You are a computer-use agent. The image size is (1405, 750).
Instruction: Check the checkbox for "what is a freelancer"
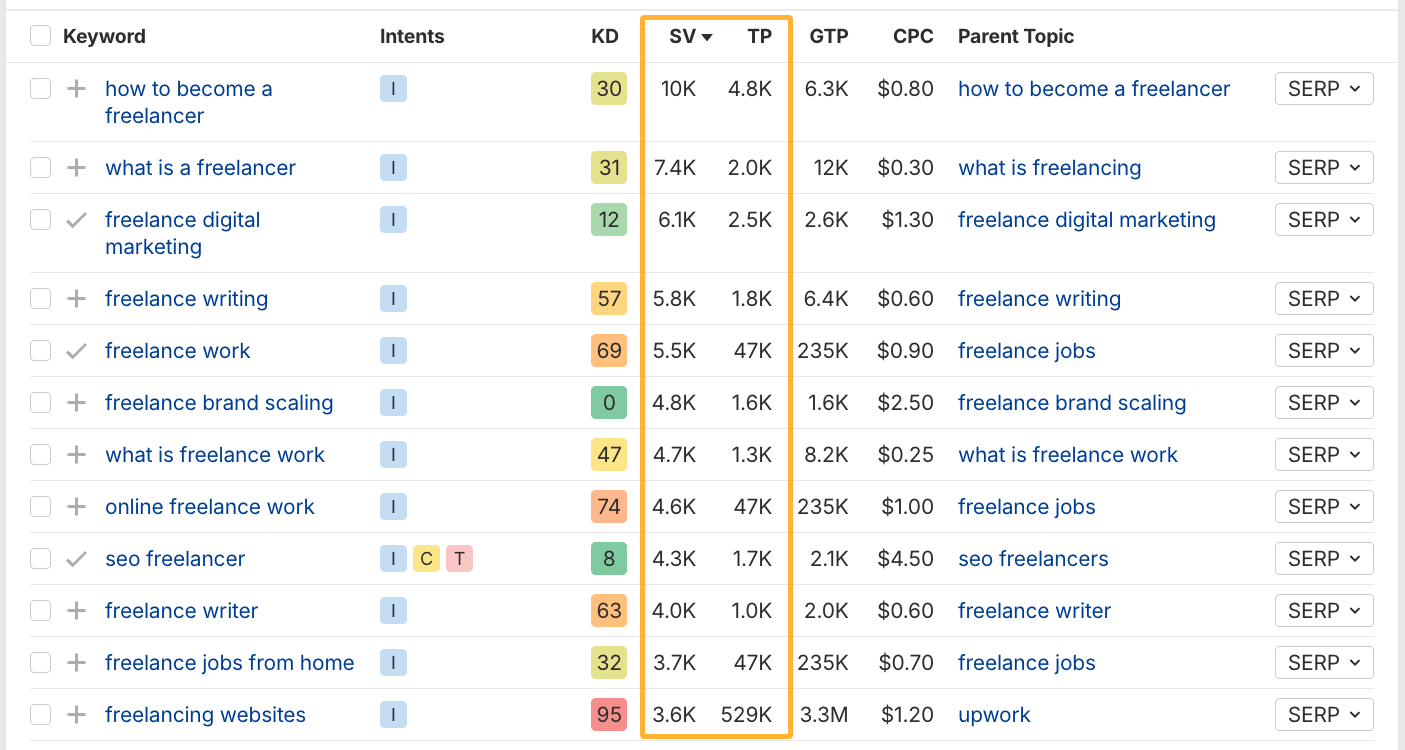[x=40, y=167]
